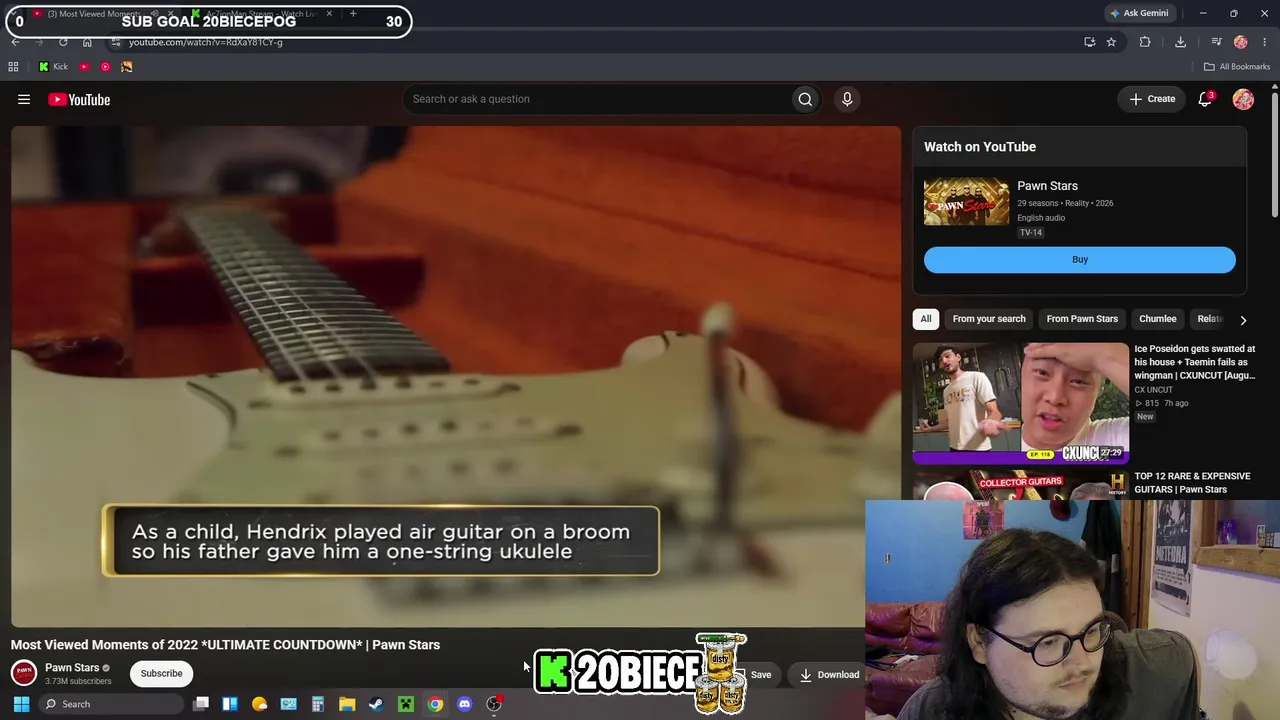The height and width of the screenshot is (720, 1280).
Task: Open Chrome's three-dot menu
Action: pyautogui.click(x=1265, y=42)
